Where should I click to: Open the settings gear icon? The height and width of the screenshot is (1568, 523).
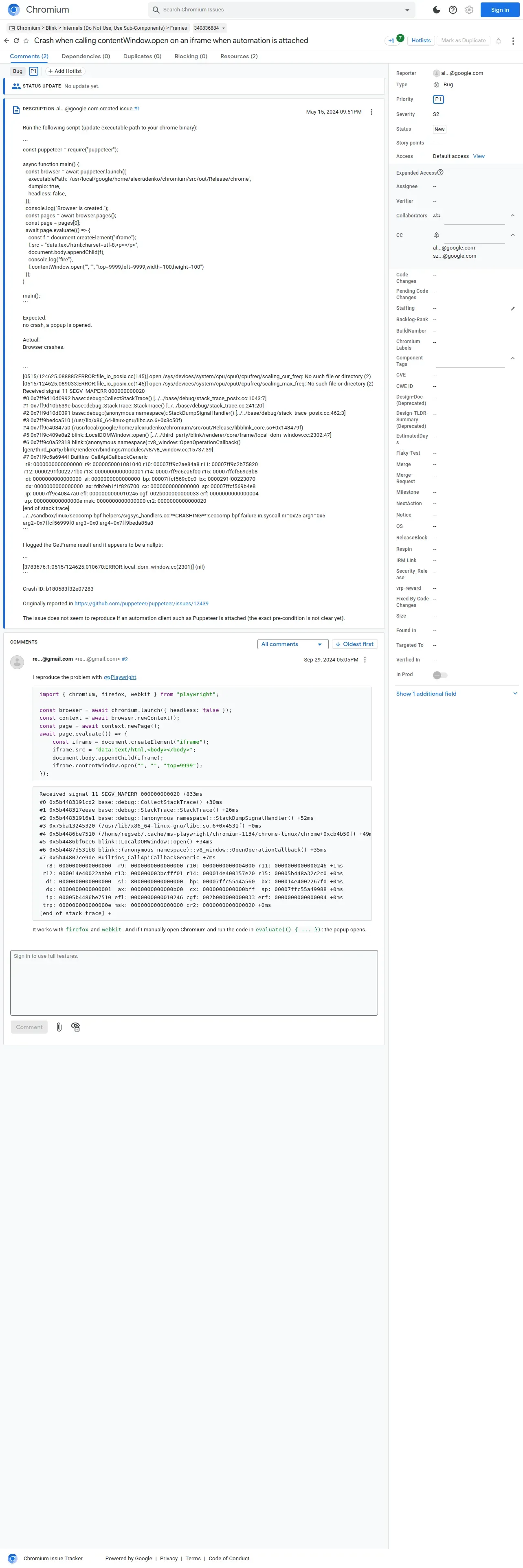coord(469,10)
